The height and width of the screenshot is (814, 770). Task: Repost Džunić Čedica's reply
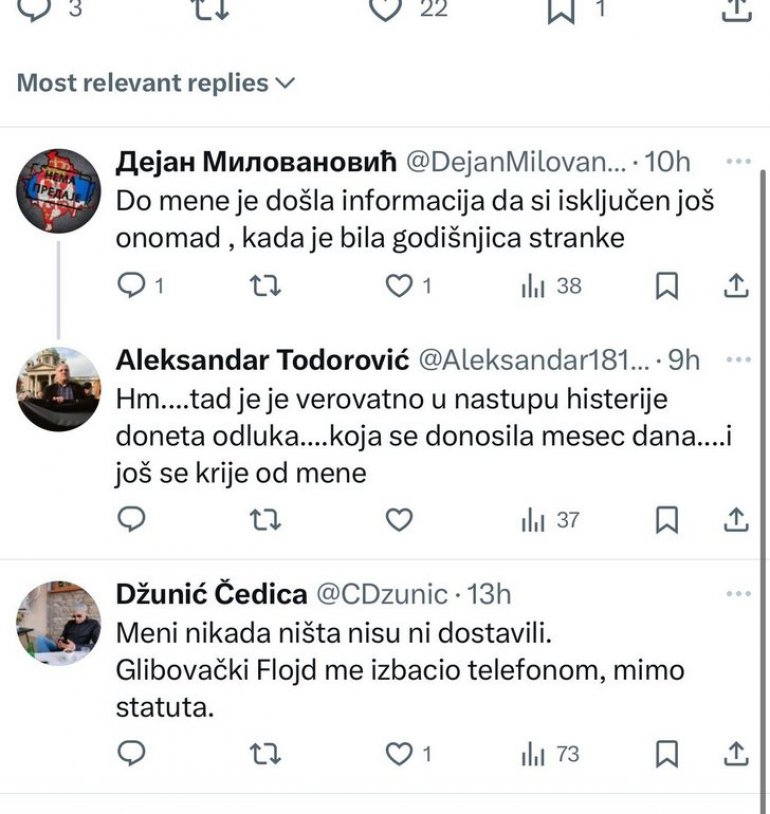pos(264,753)
